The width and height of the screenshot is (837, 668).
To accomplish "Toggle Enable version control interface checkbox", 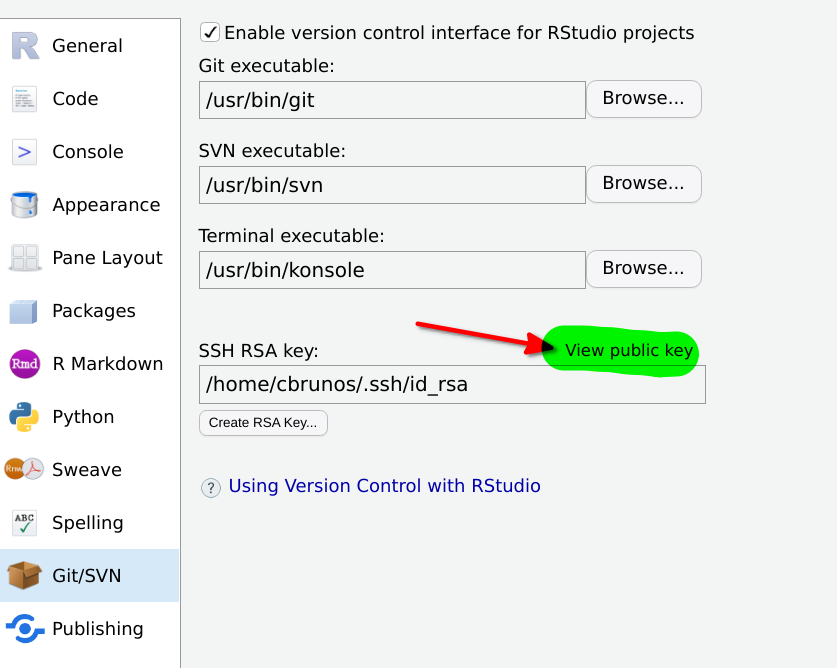I will tap(210, 33).
